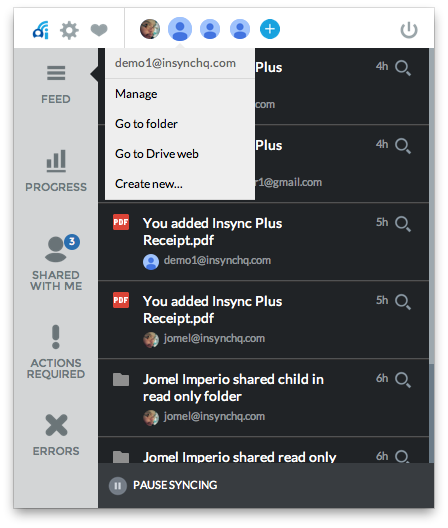Open settings via the gear icon
The image size is (448, 528).
69,30
